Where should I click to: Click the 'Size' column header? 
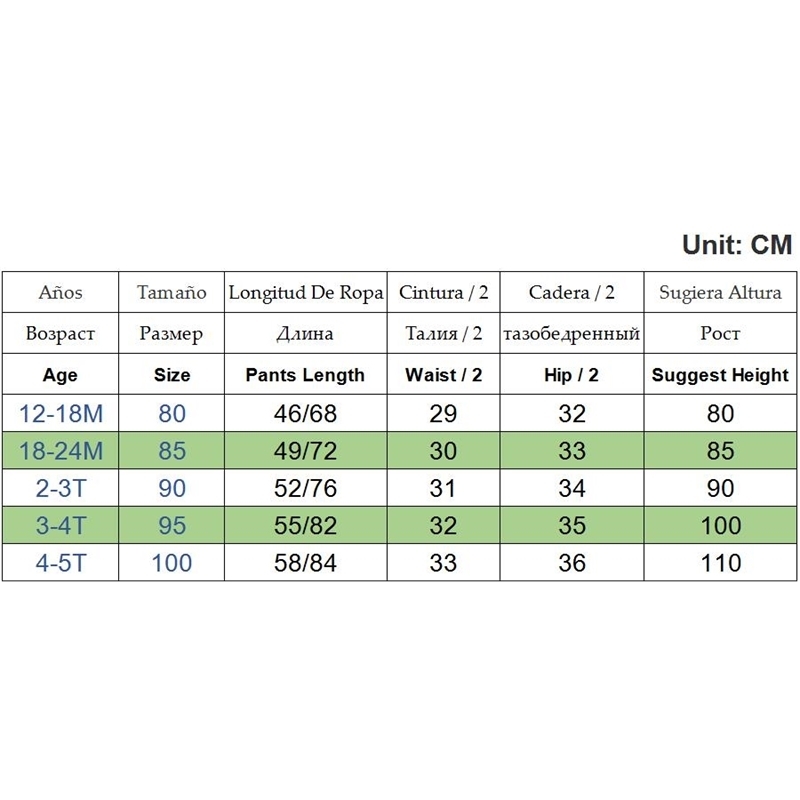(x=172, y=376)
